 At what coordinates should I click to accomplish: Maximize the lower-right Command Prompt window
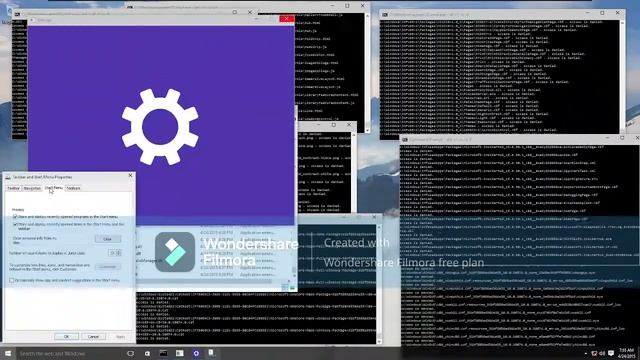622,138
